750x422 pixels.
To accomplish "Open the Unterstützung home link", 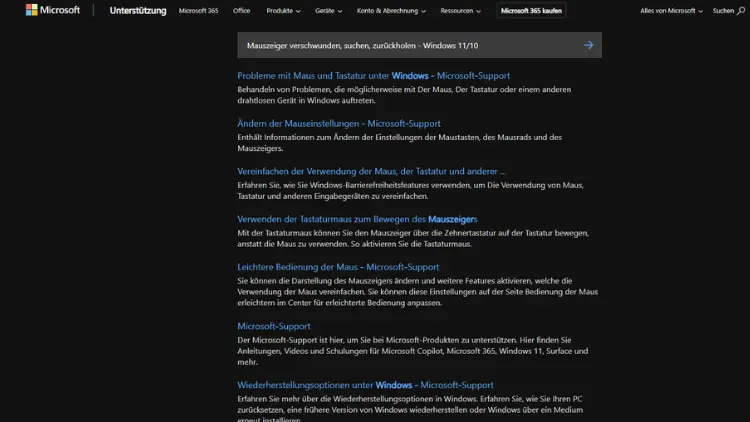I will click(138, 11).
